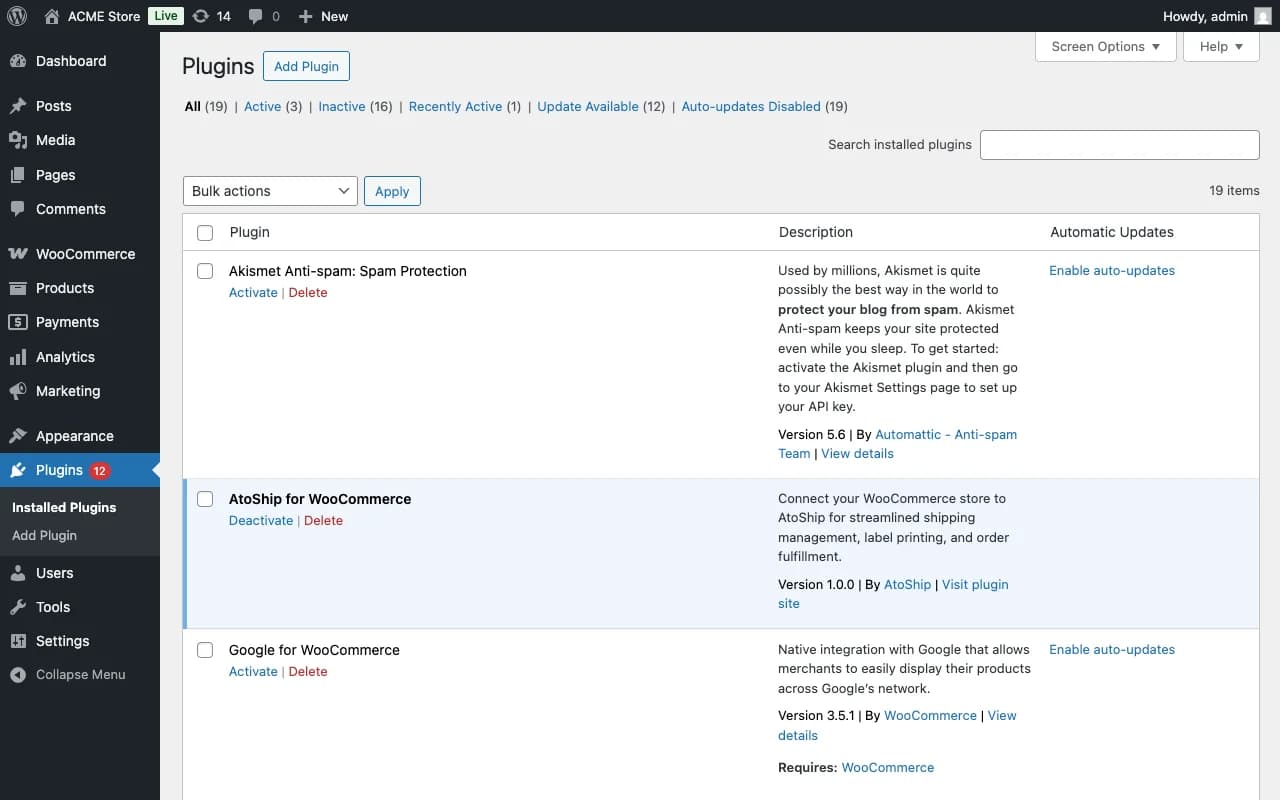Click the Pages icon in sidebar
This screenshot has width=1280, height=800.
18,175
